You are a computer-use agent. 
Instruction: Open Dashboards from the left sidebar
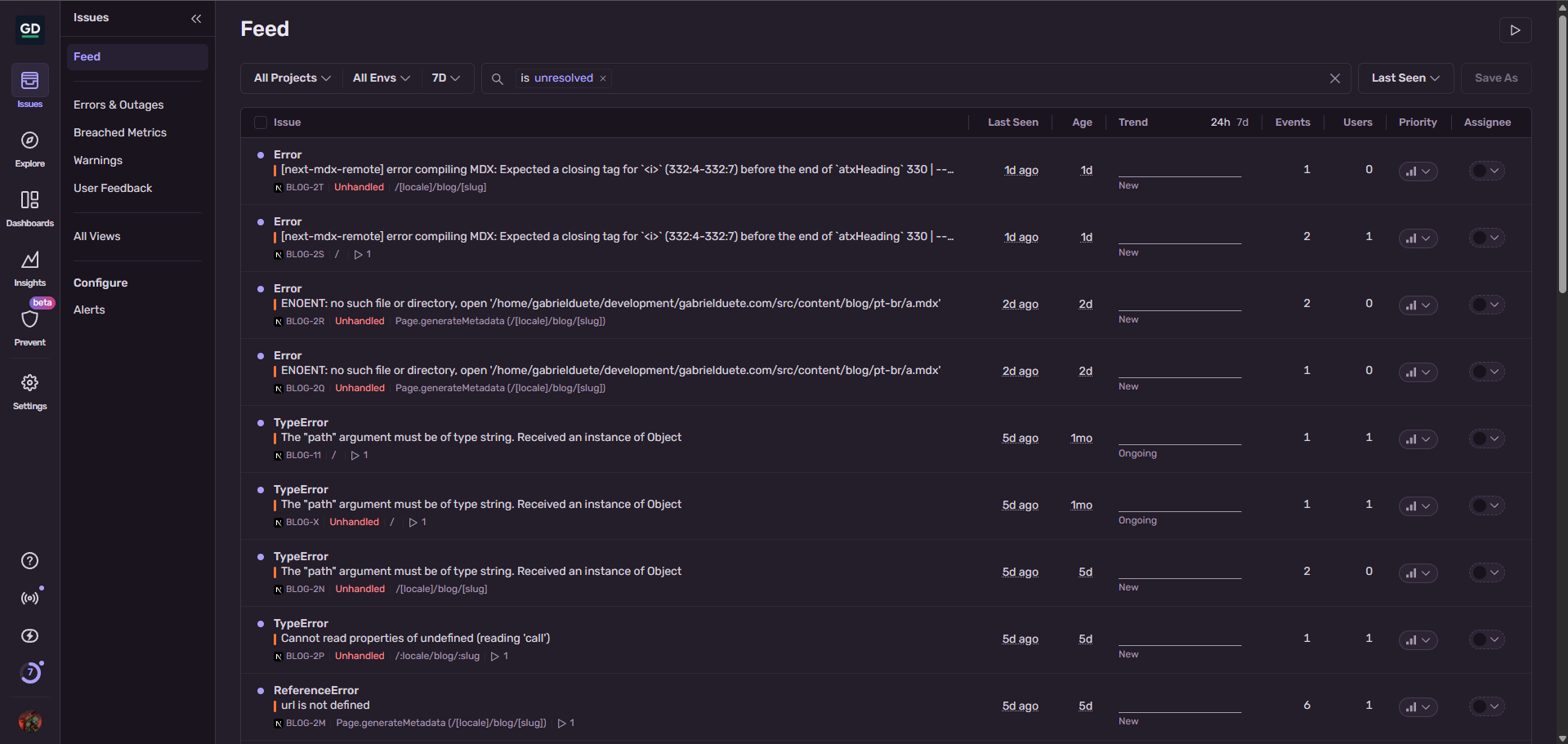[29, 204]
